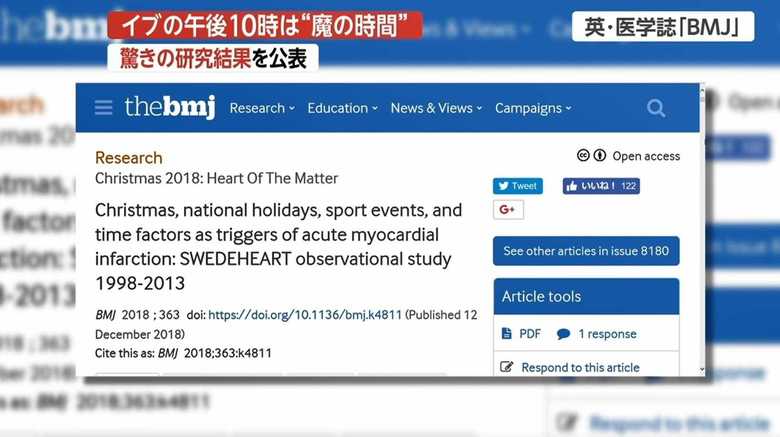Click the scrollbar up arrow of article window
This screenshot has width=780, height=437.
(x=702, y=90)
